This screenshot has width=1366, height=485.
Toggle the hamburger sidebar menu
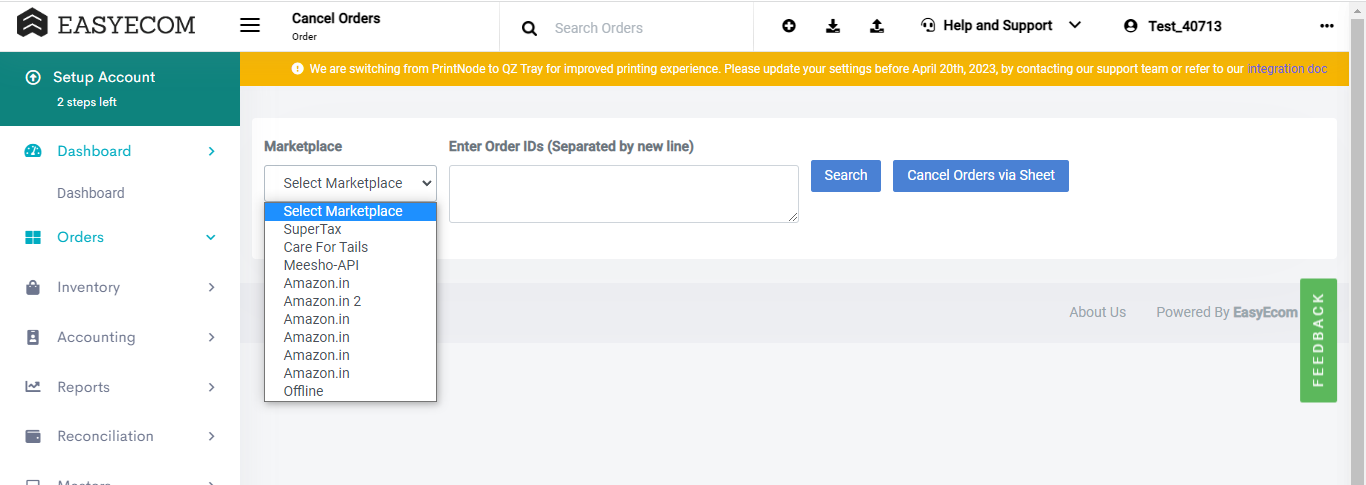pos(250,26)
